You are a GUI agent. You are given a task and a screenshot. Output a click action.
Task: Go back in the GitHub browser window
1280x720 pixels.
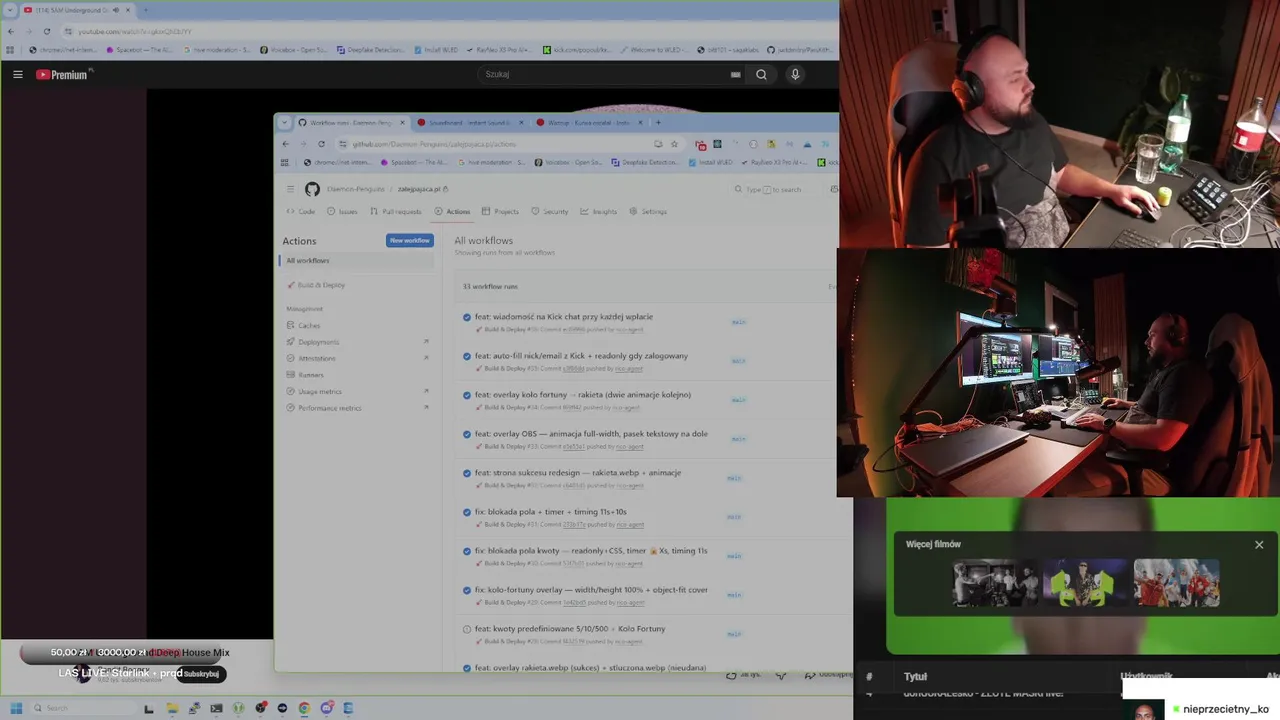(285, 144)
